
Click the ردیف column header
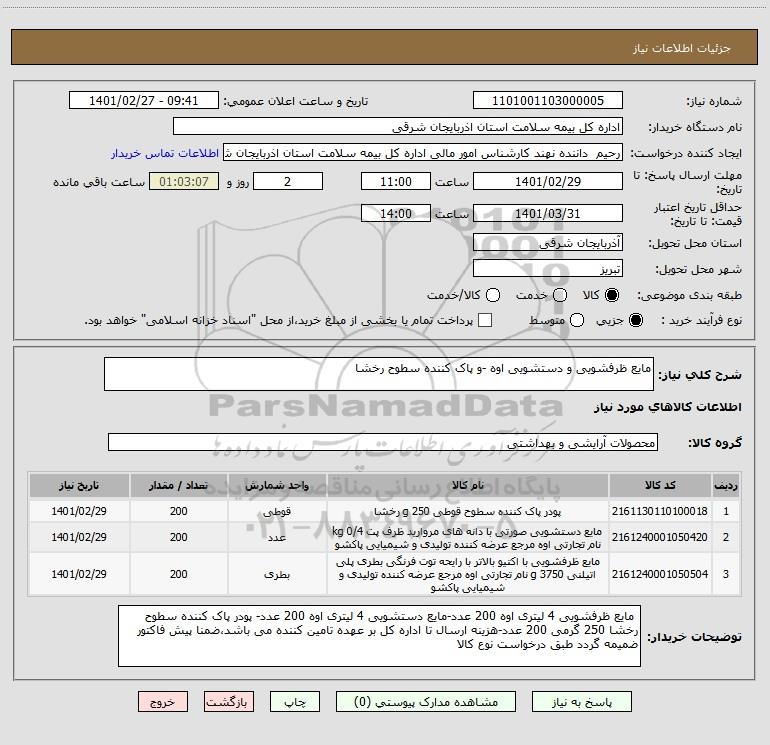click(726, 486)
